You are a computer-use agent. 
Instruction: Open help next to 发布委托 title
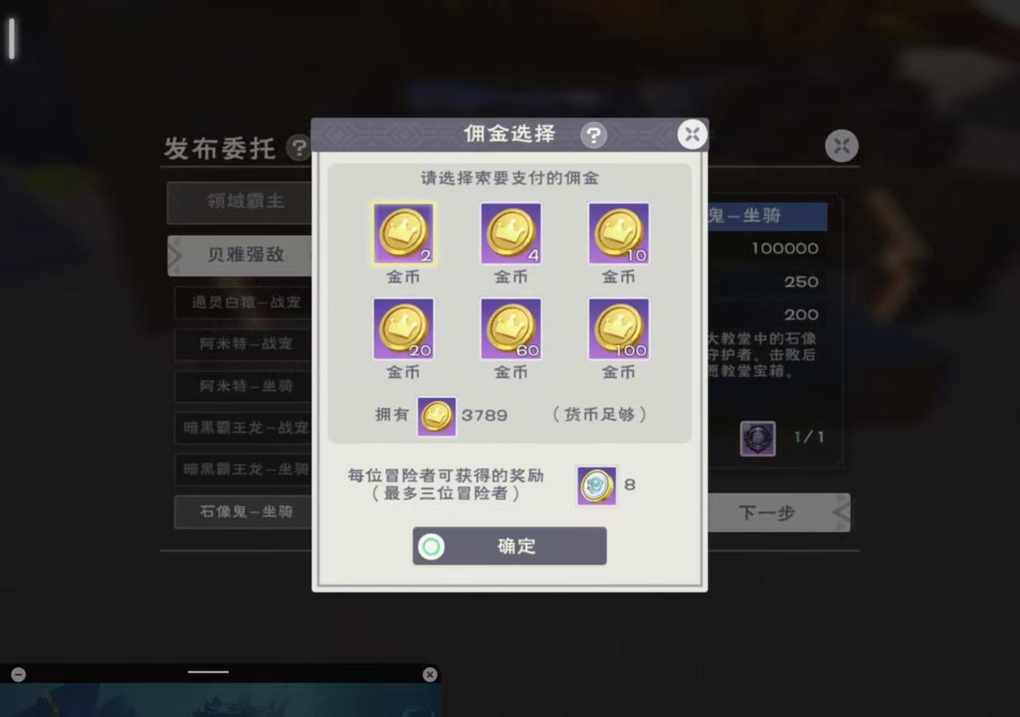click(x=299, y=148)
